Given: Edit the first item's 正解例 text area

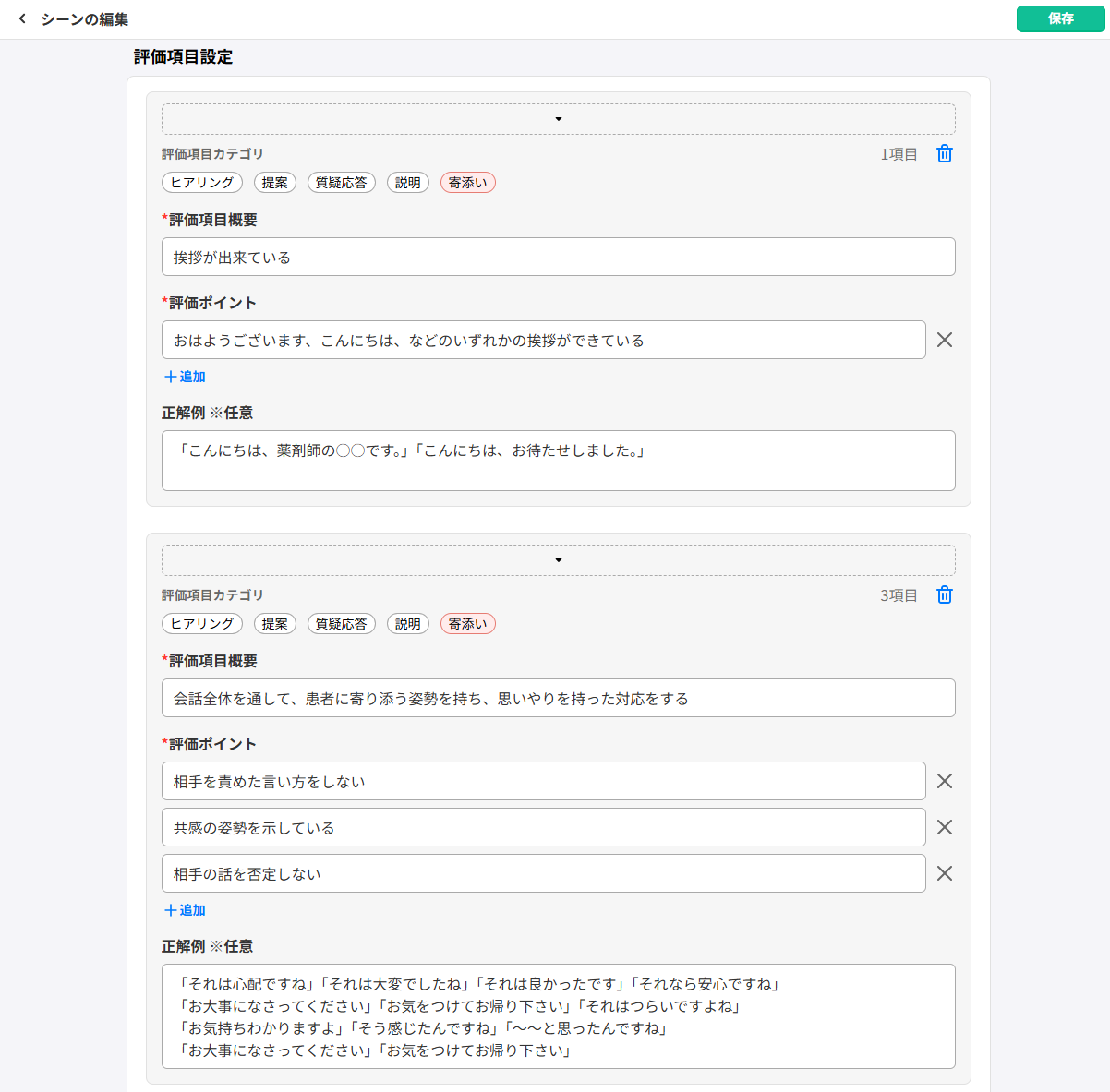Looking at the screenshot, I should pos(558,461).
